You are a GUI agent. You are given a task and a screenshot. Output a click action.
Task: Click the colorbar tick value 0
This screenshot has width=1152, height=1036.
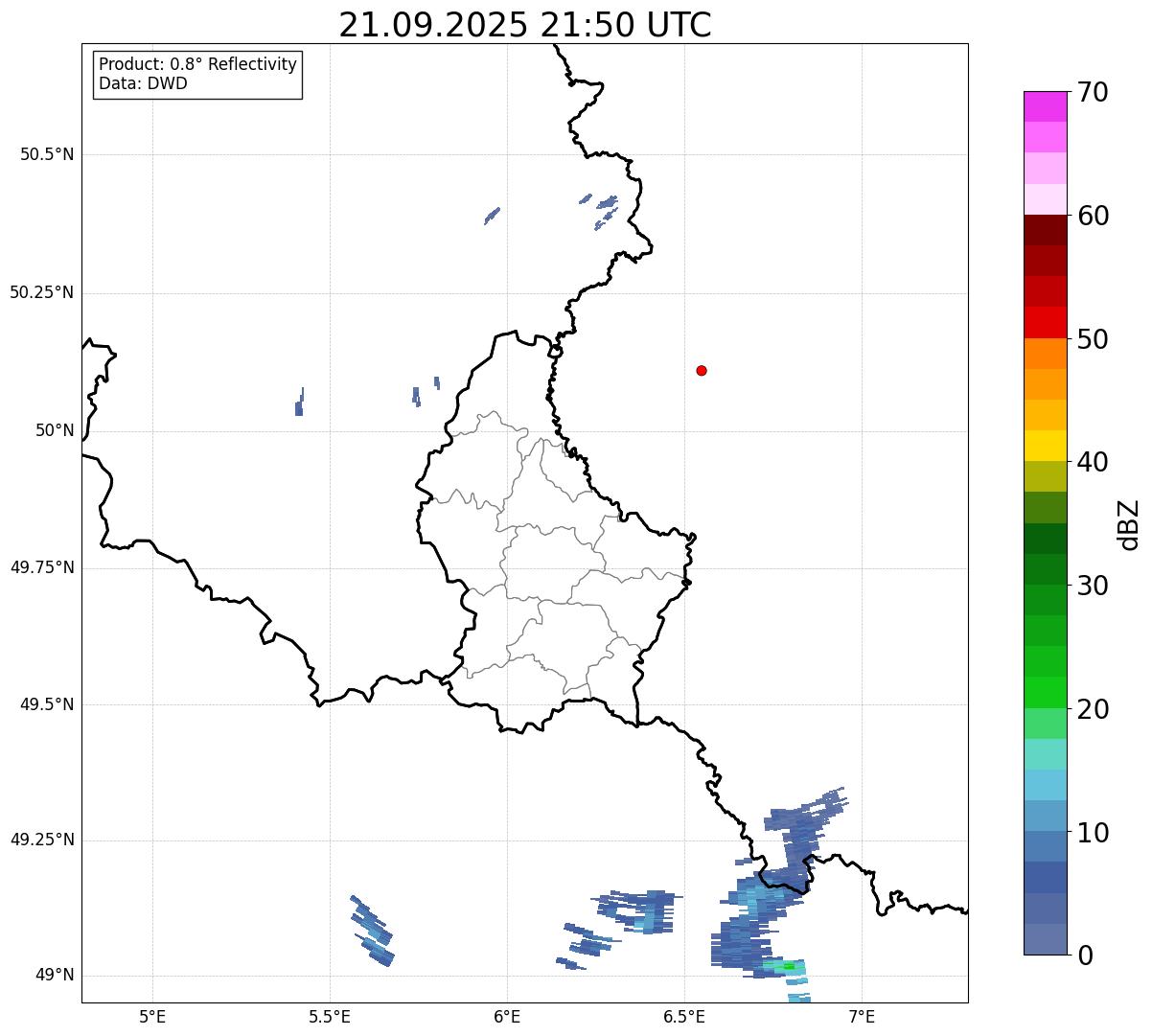1085,955
